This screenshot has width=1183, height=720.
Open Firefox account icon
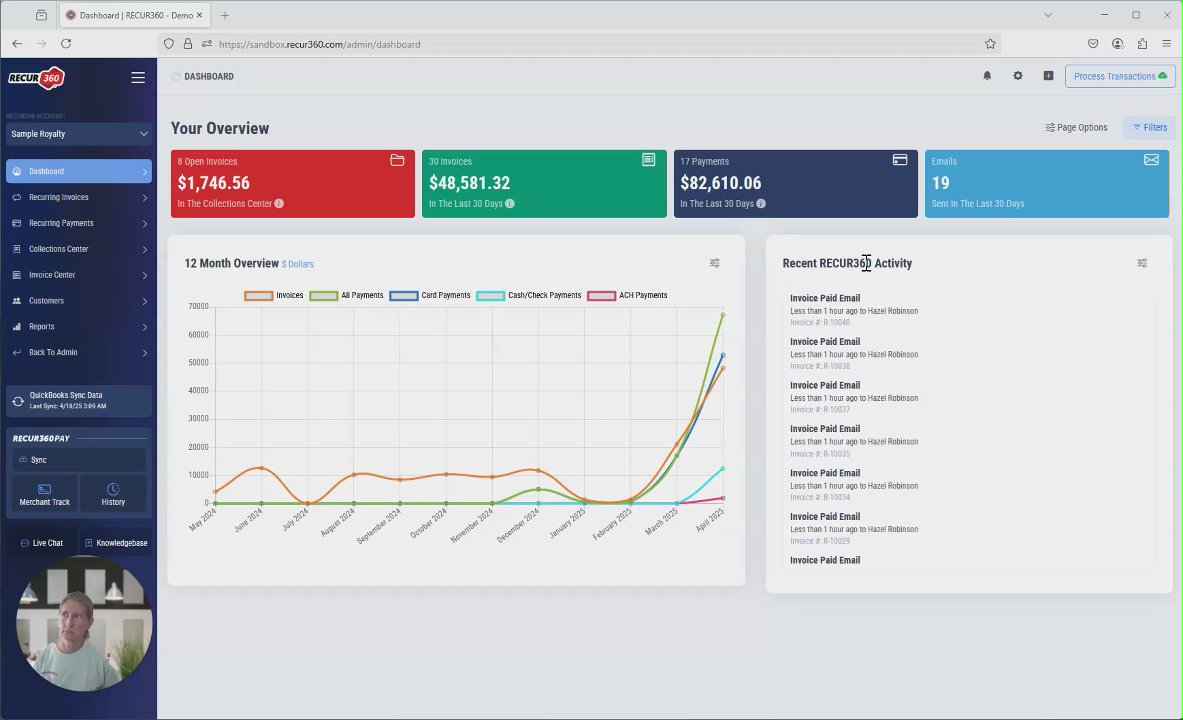1117,44
